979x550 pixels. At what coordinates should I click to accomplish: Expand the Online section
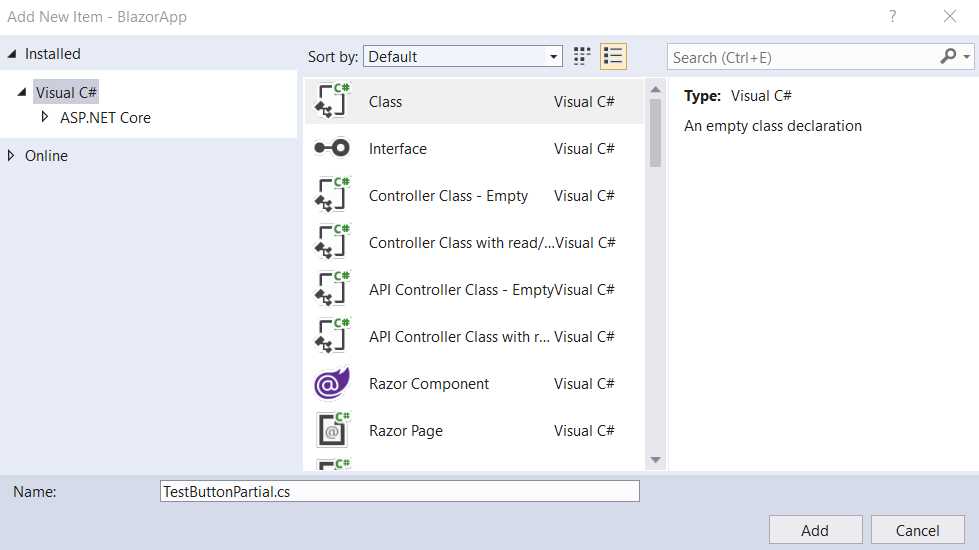tap(11, 155)
